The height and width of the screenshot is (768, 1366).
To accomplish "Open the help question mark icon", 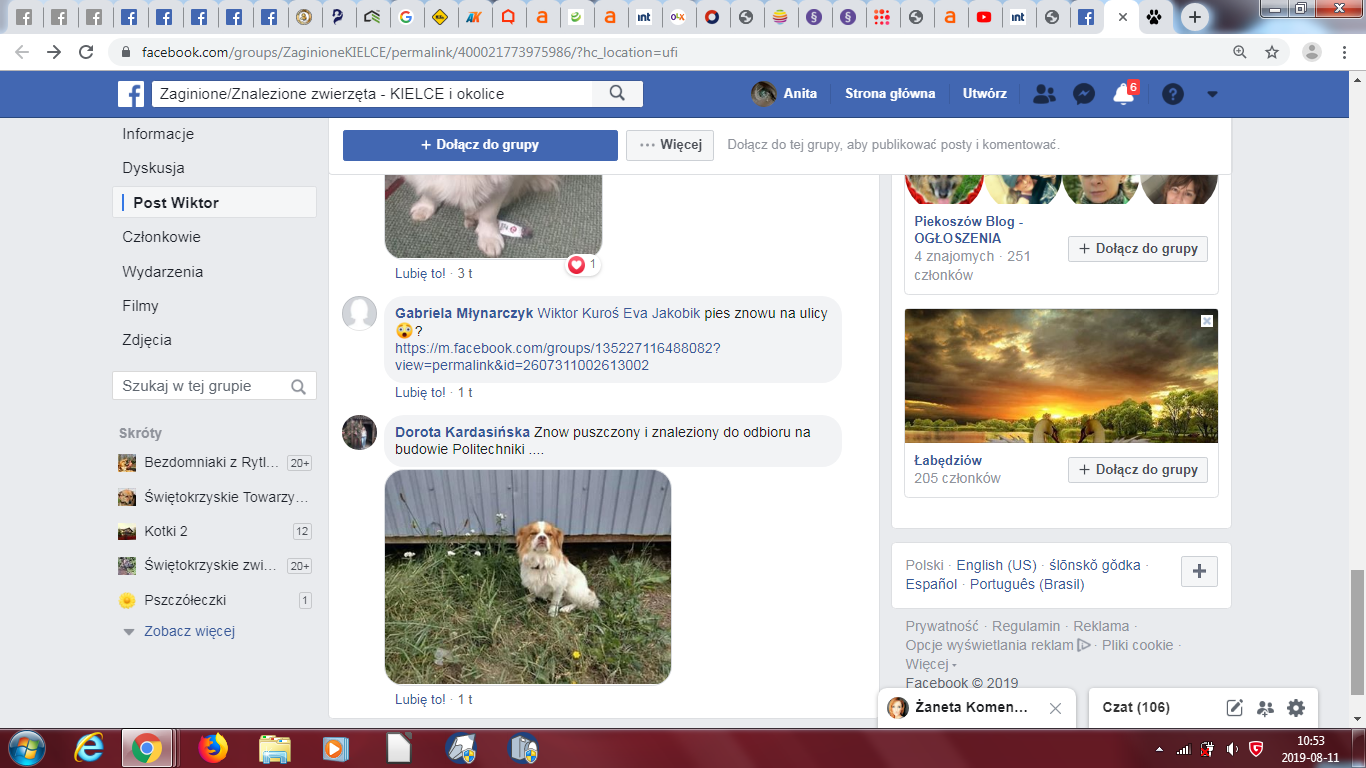I will [x=1173, y=94].
